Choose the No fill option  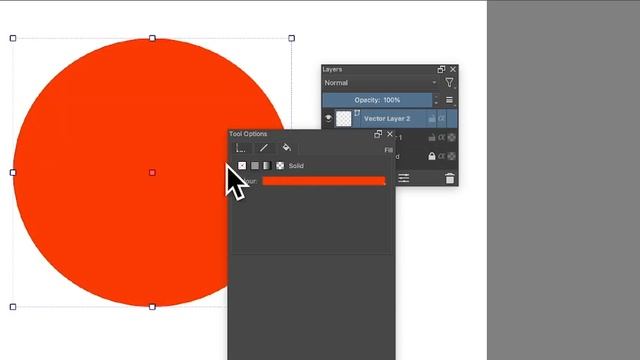pos(242,166)
